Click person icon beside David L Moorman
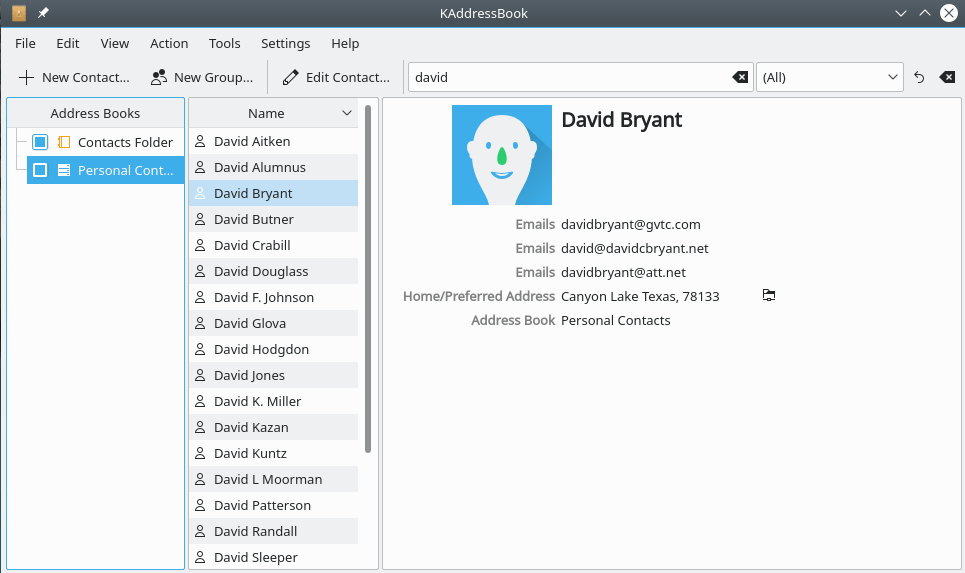 pos(200,479)
